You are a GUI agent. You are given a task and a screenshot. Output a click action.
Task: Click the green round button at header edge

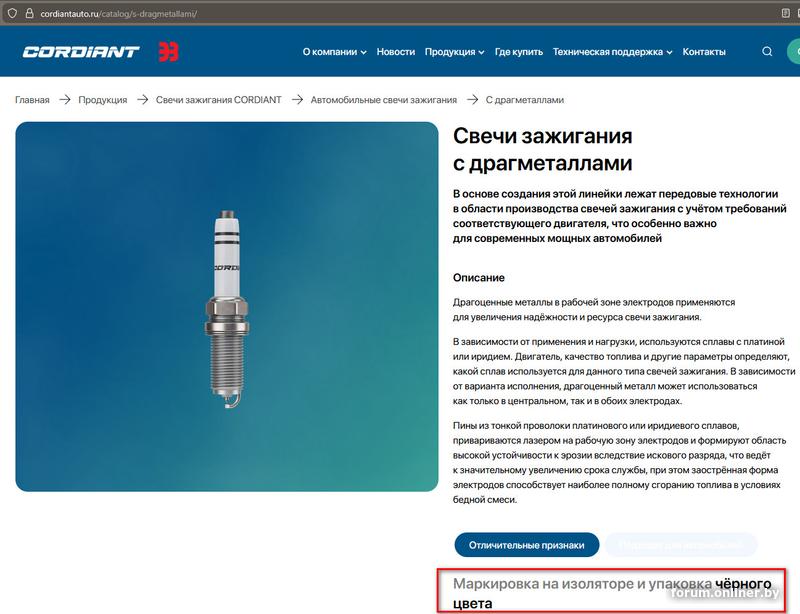pyautogui.click(x=793, y=52)
